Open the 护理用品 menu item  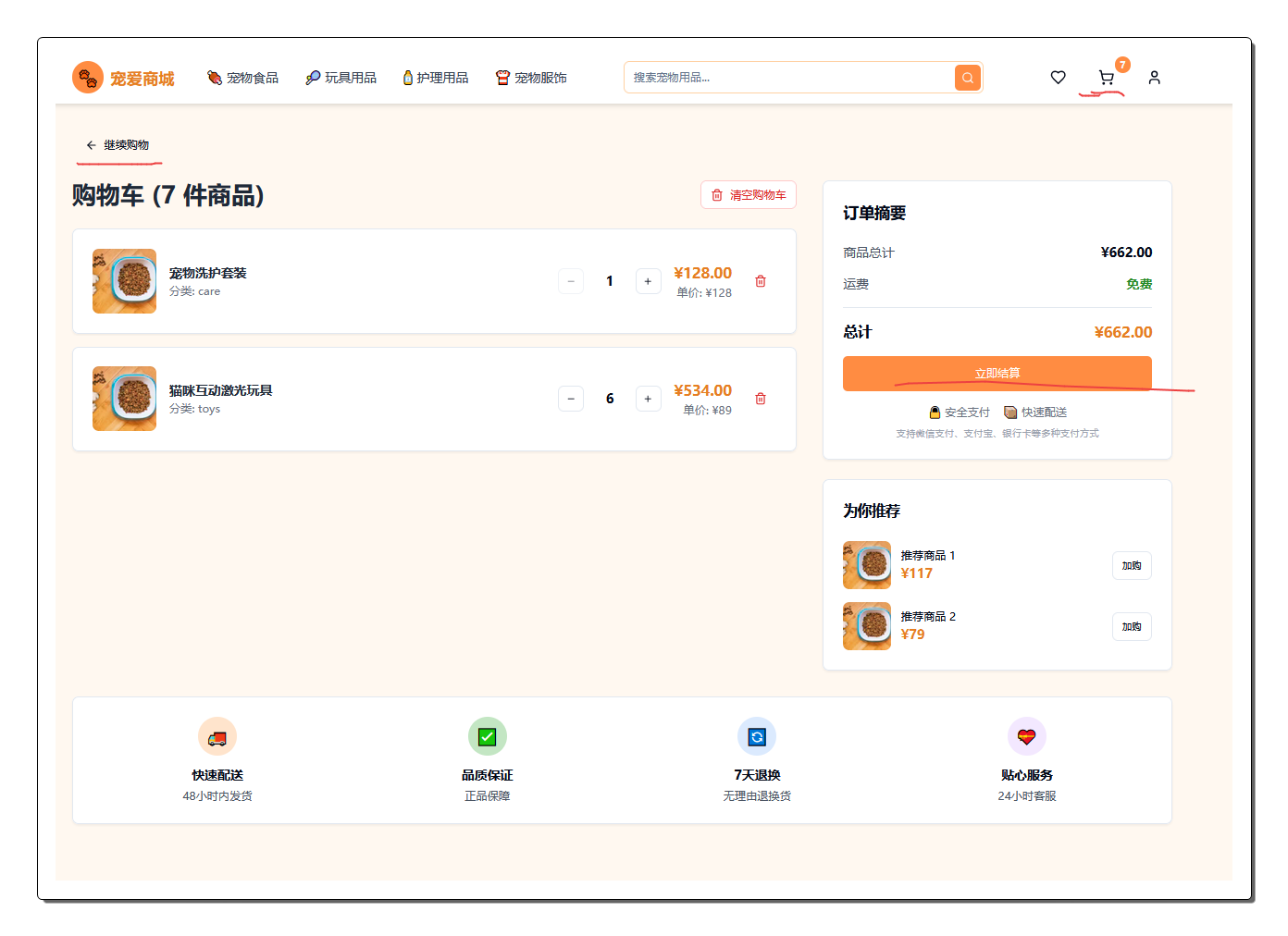point(435,78)
